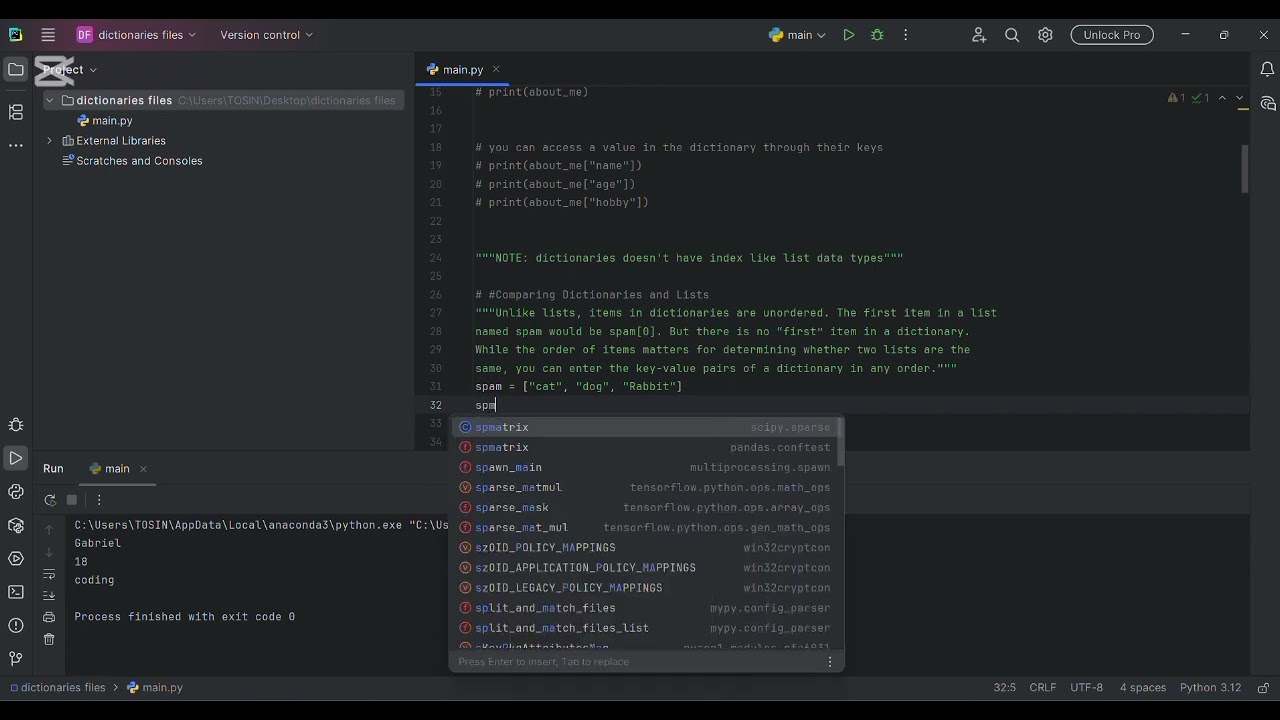Open IDE settings gear
The image size is (1280, 720).
[x=1045, y=35]
